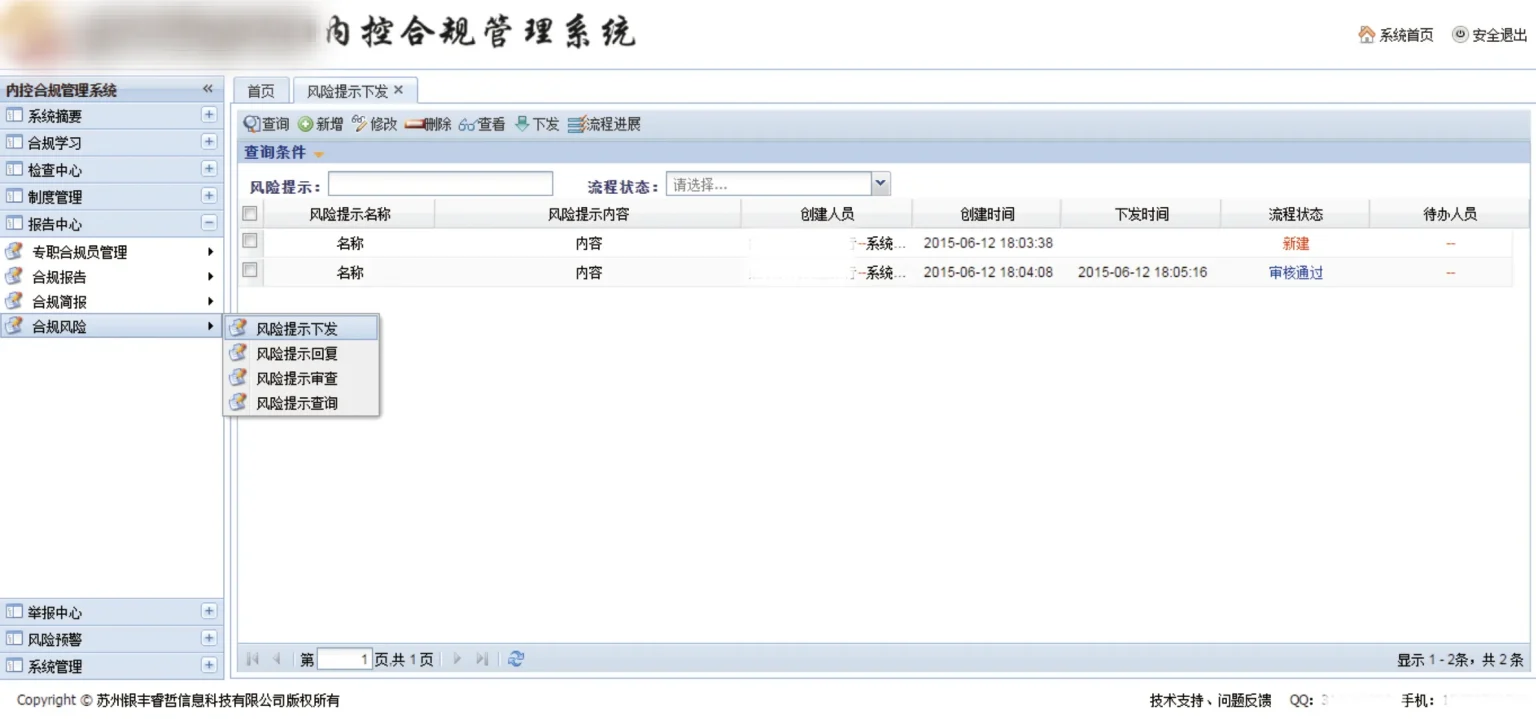Click the 查询 search toolbar icon

tap(252, 125)
